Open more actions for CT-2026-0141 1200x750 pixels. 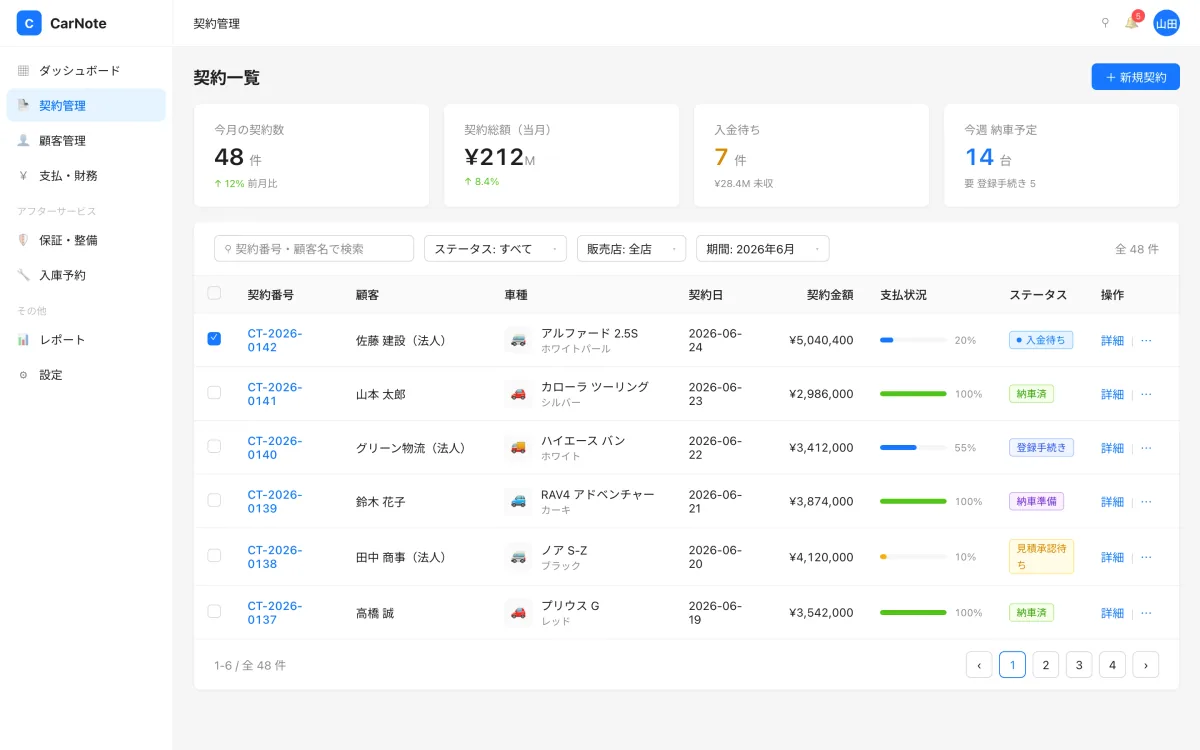[1146, 394]
